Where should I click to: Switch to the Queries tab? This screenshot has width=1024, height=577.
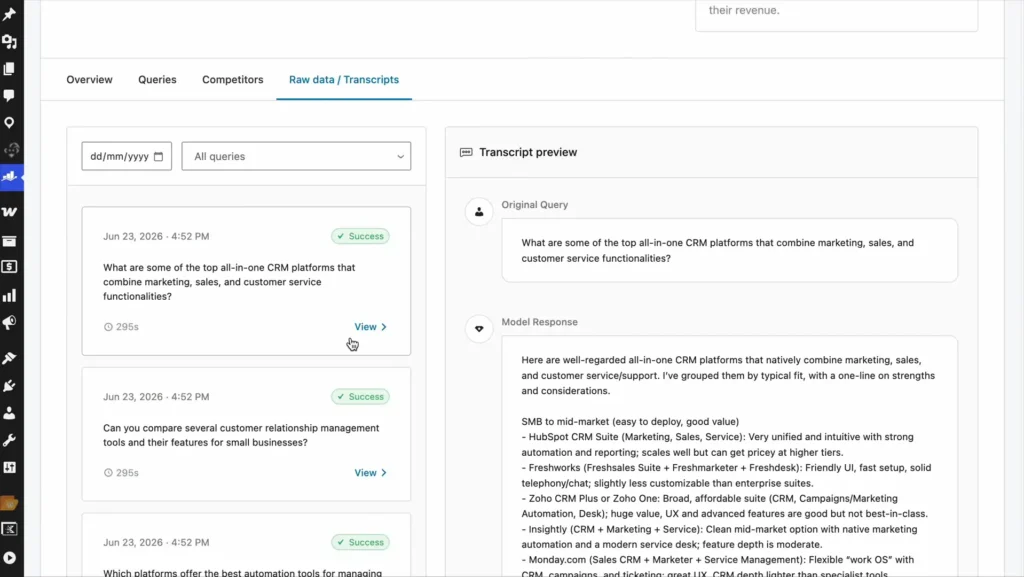(x=157, y=80)
